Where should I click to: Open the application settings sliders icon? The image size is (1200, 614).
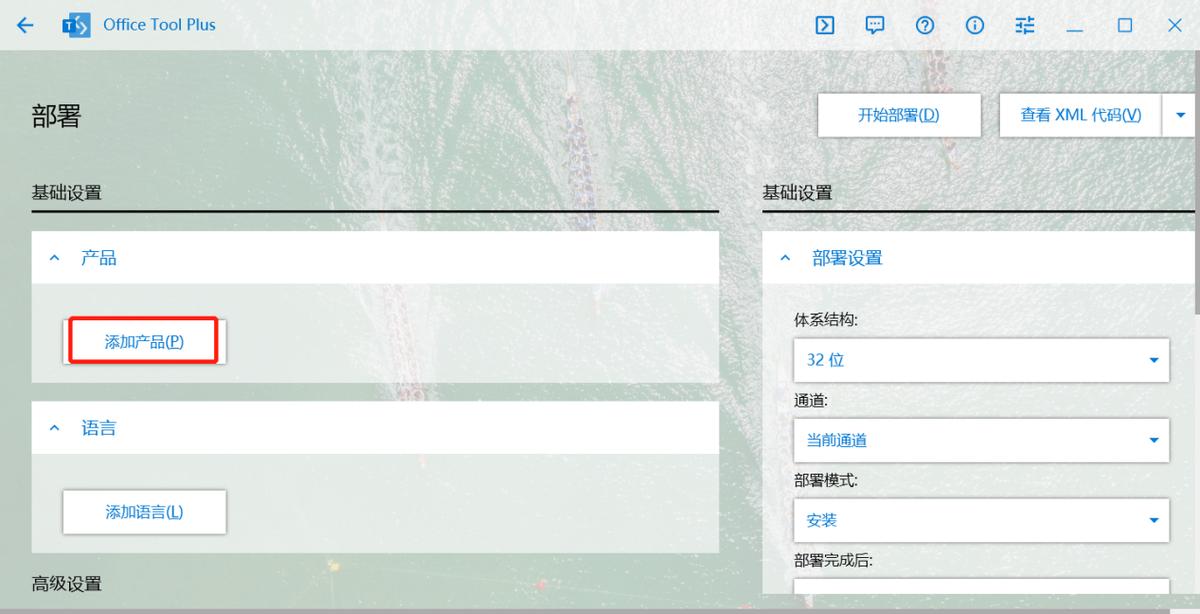[x=1024, y=25]
